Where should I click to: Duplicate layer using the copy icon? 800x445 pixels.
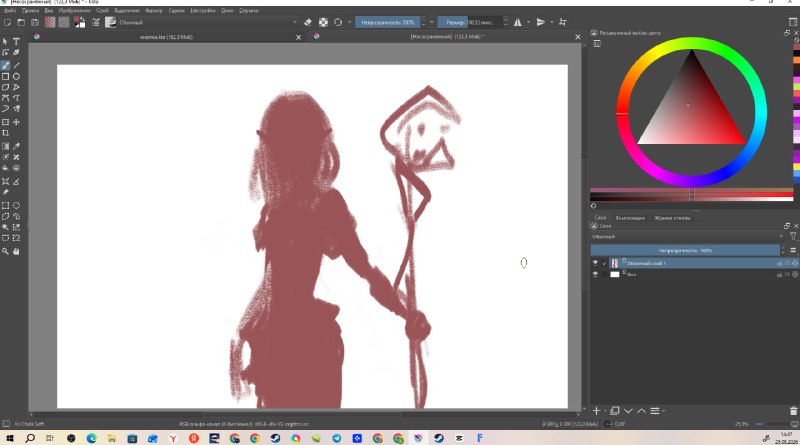coord(615,411)
